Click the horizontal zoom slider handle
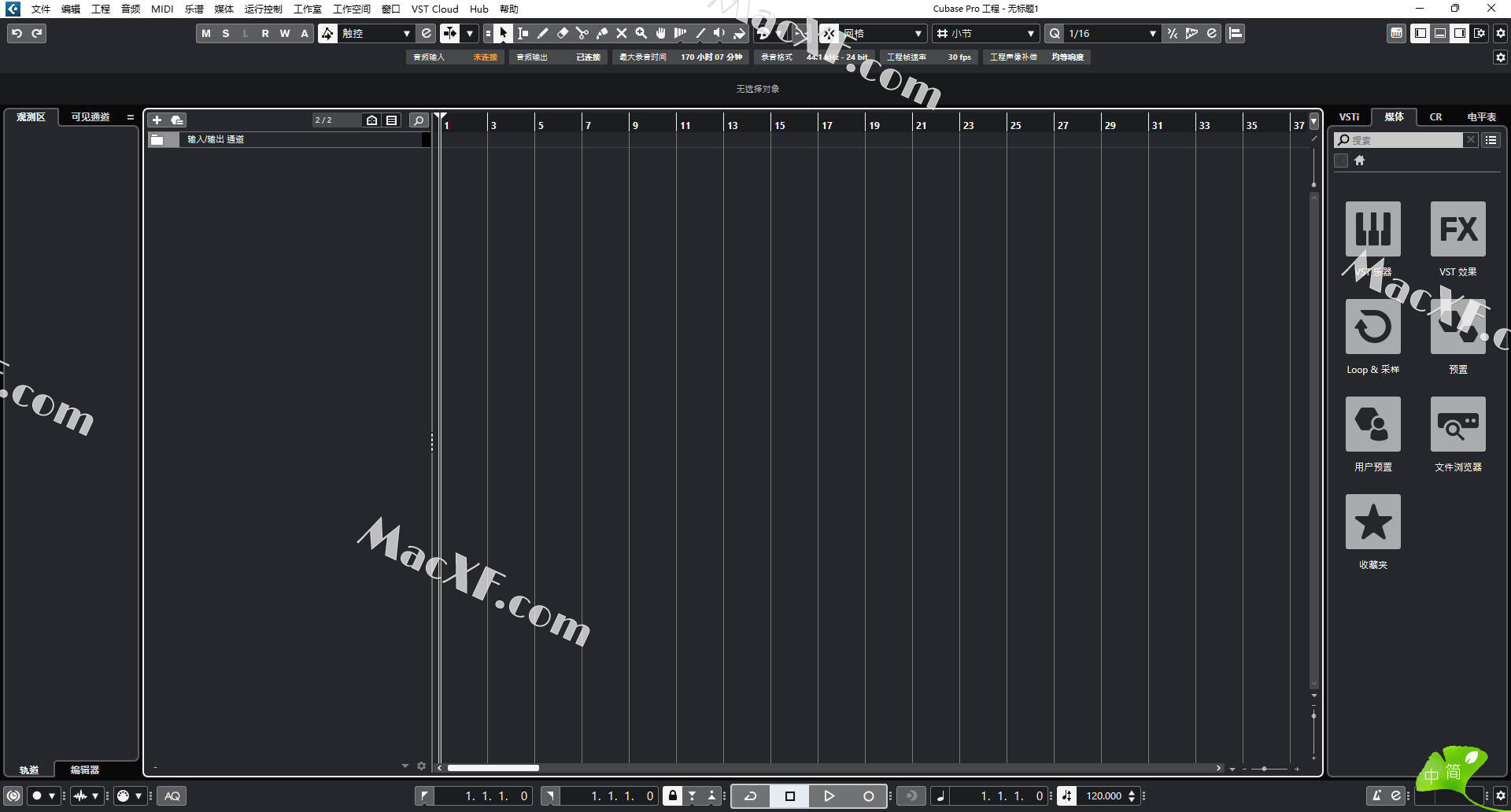 pyautogui.click(x=1264, y=769)
